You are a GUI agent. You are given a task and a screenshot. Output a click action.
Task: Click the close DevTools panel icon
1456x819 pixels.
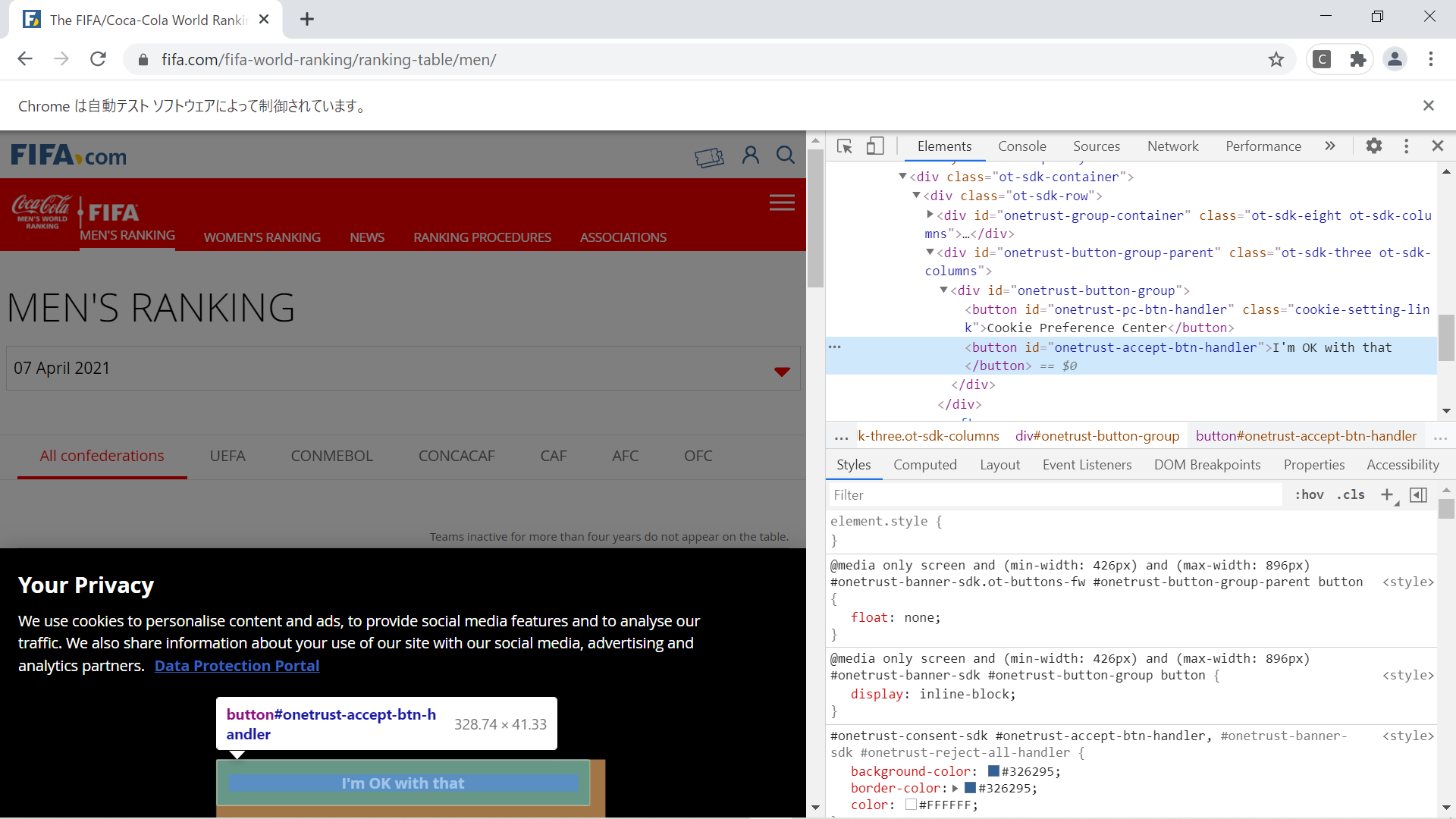click(1437, 146)
